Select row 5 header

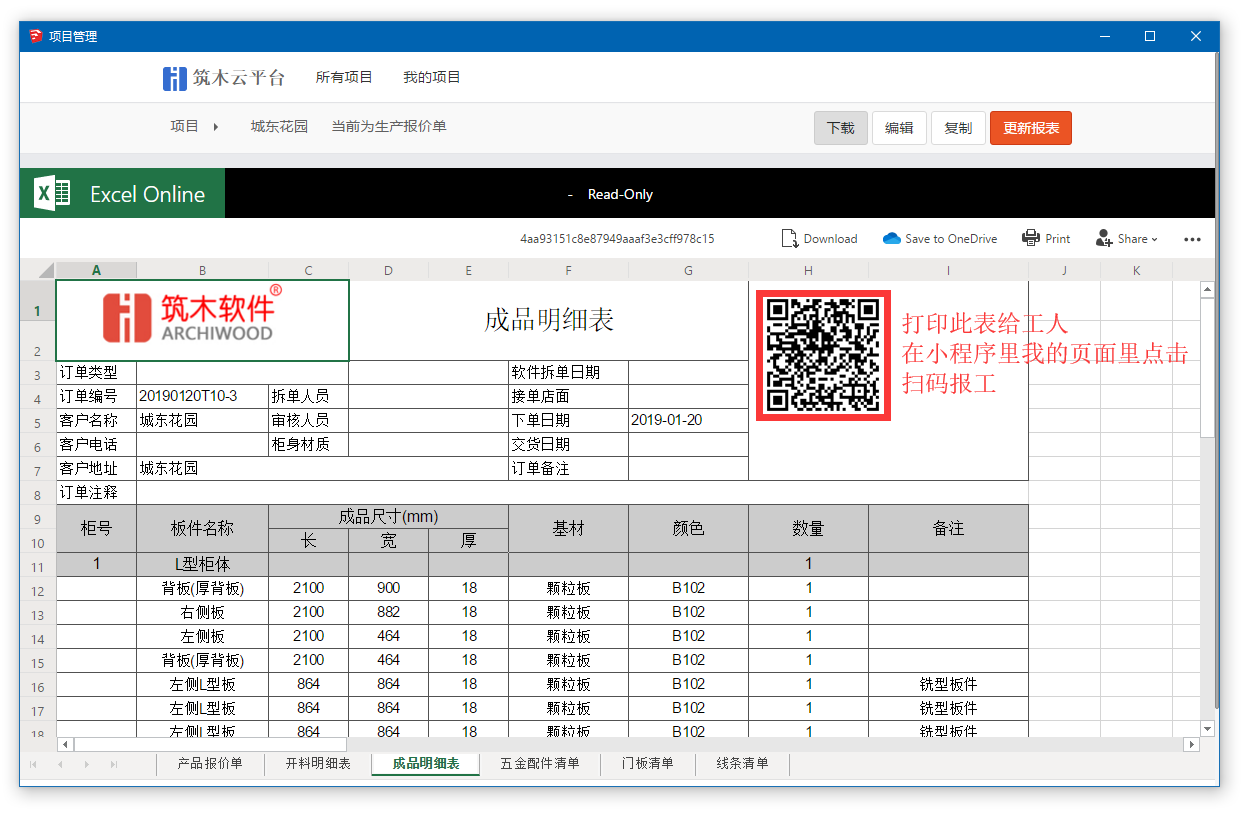pyautogui.click(x=38, y=421)
